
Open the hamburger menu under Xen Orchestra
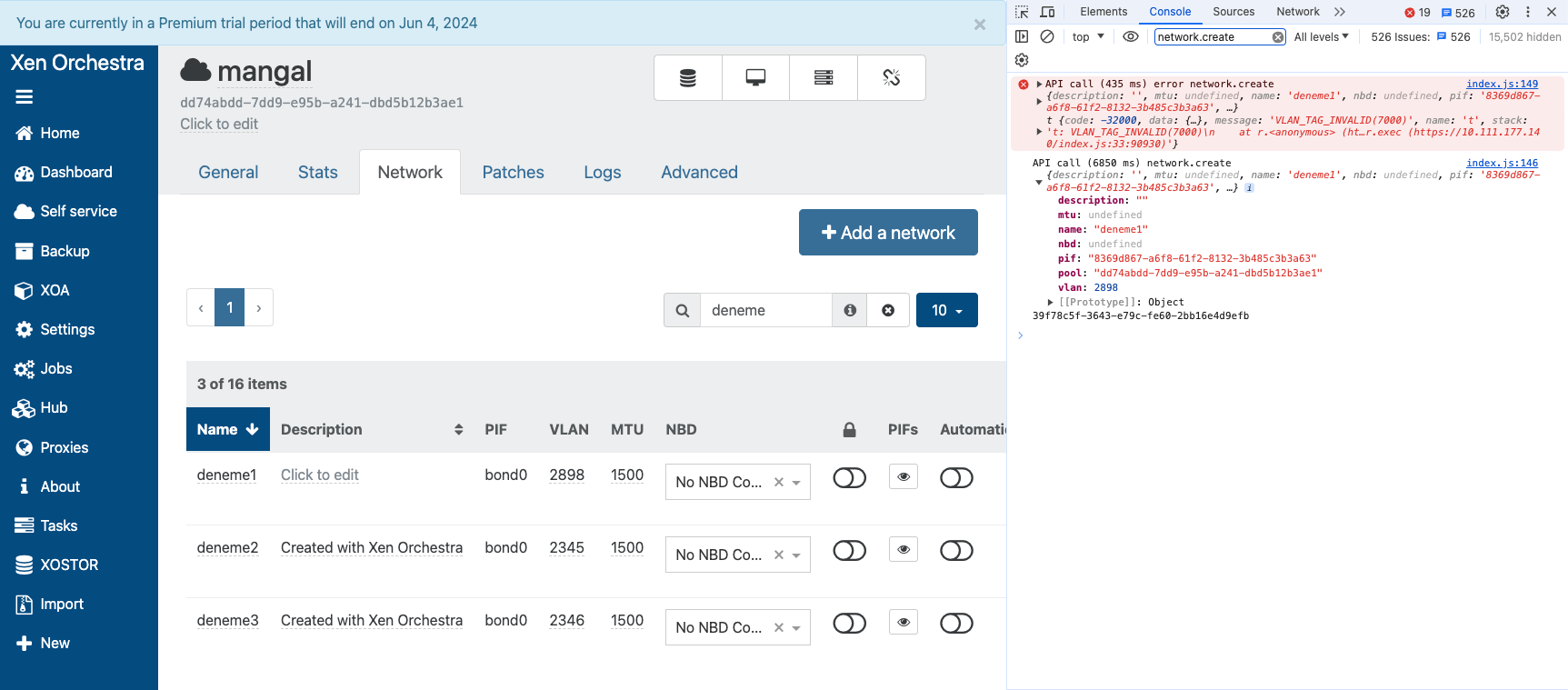(x=25, y=96)
